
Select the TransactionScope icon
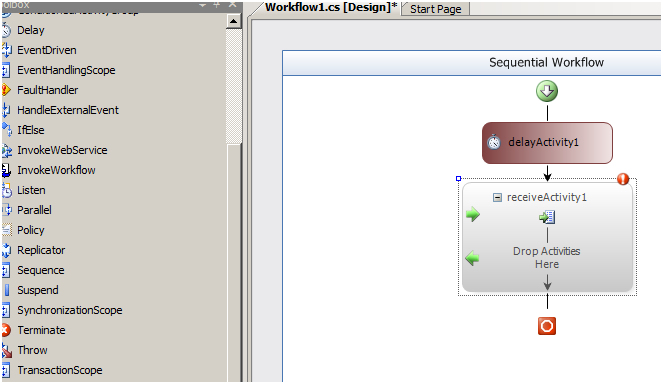[x=6, y=370]
